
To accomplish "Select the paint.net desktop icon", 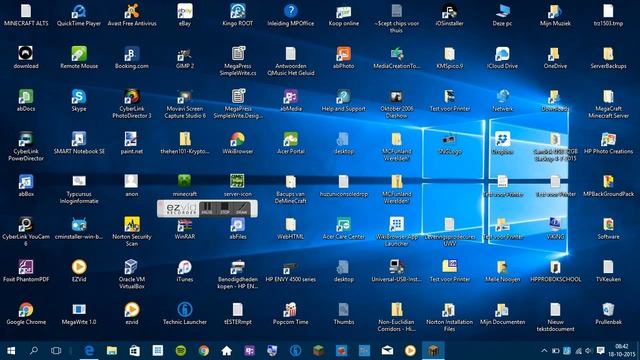I will [132, 143].
